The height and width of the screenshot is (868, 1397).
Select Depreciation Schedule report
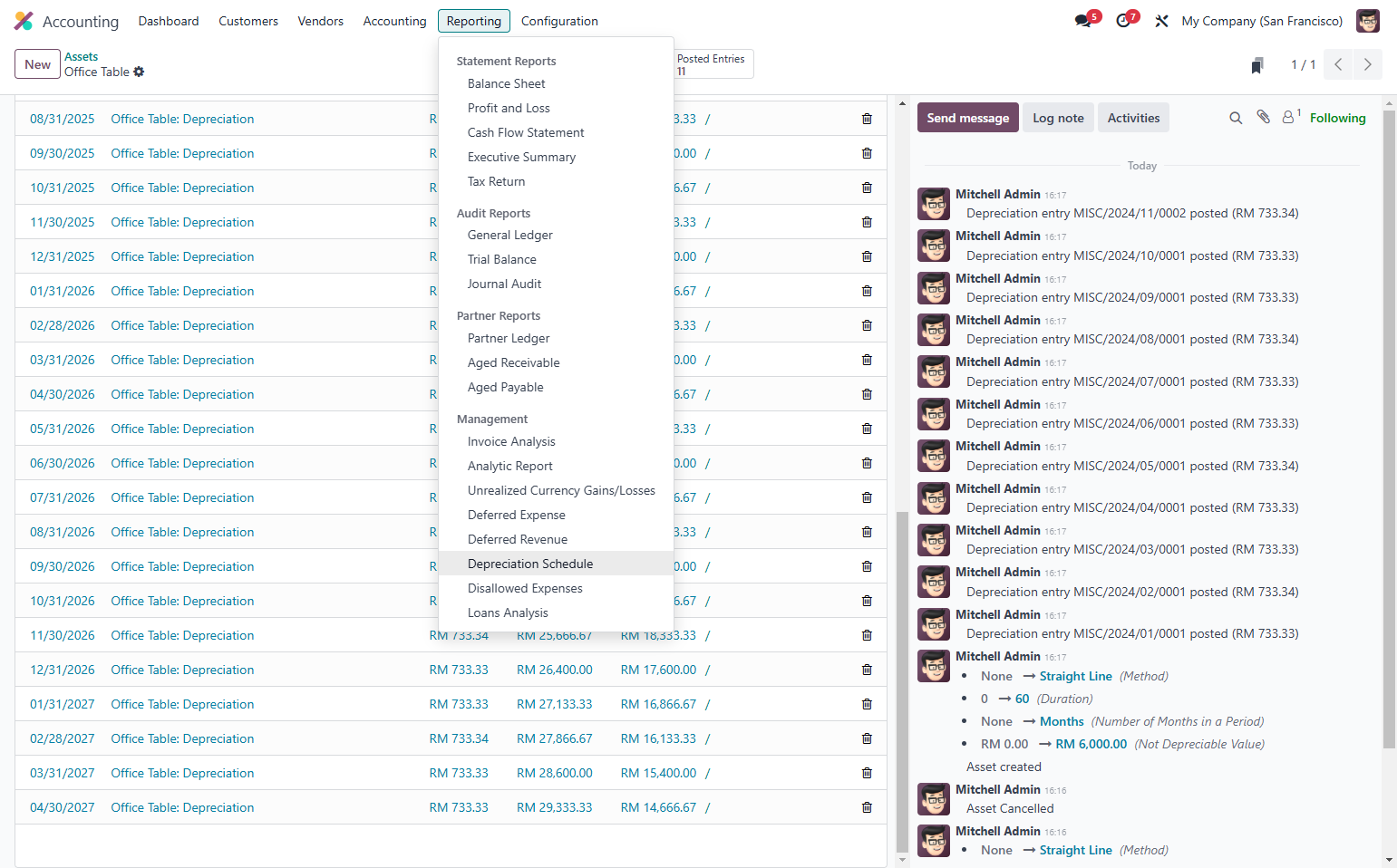556,564
